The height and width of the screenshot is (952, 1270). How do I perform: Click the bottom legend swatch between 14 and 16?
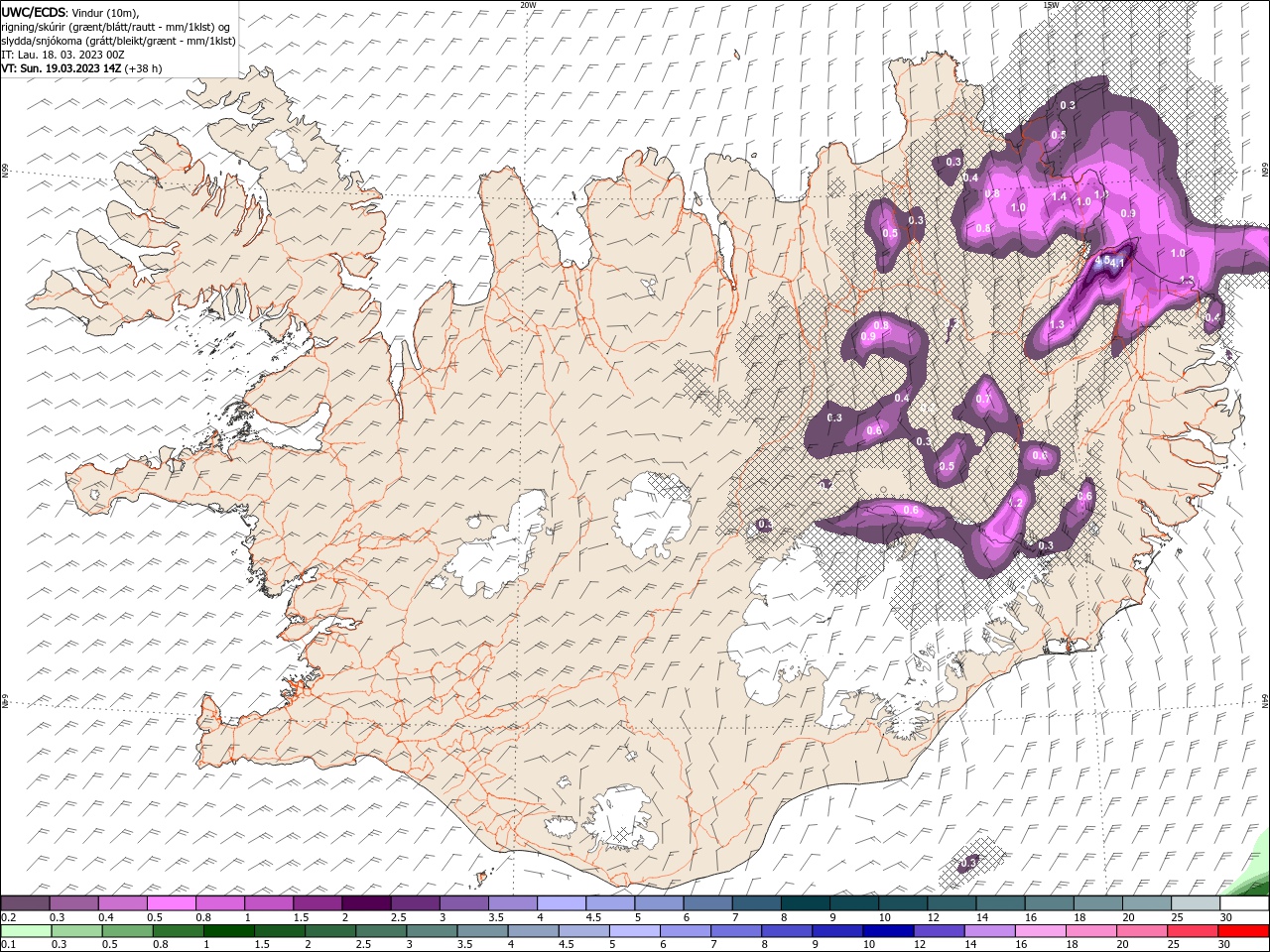990,930
